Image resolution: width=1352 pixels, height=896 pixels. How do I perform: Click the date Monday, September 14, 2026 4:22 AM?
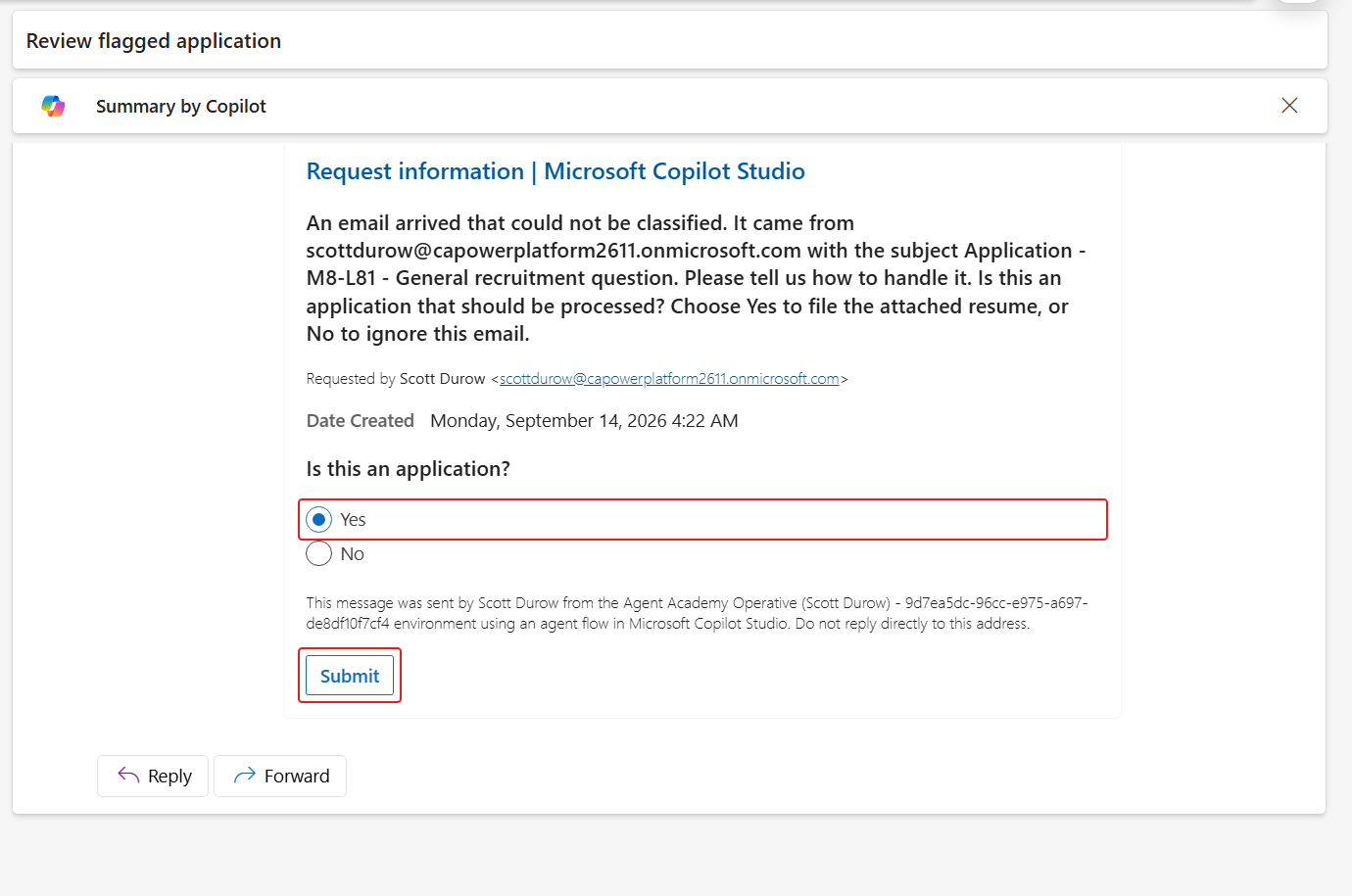[584, 421]
